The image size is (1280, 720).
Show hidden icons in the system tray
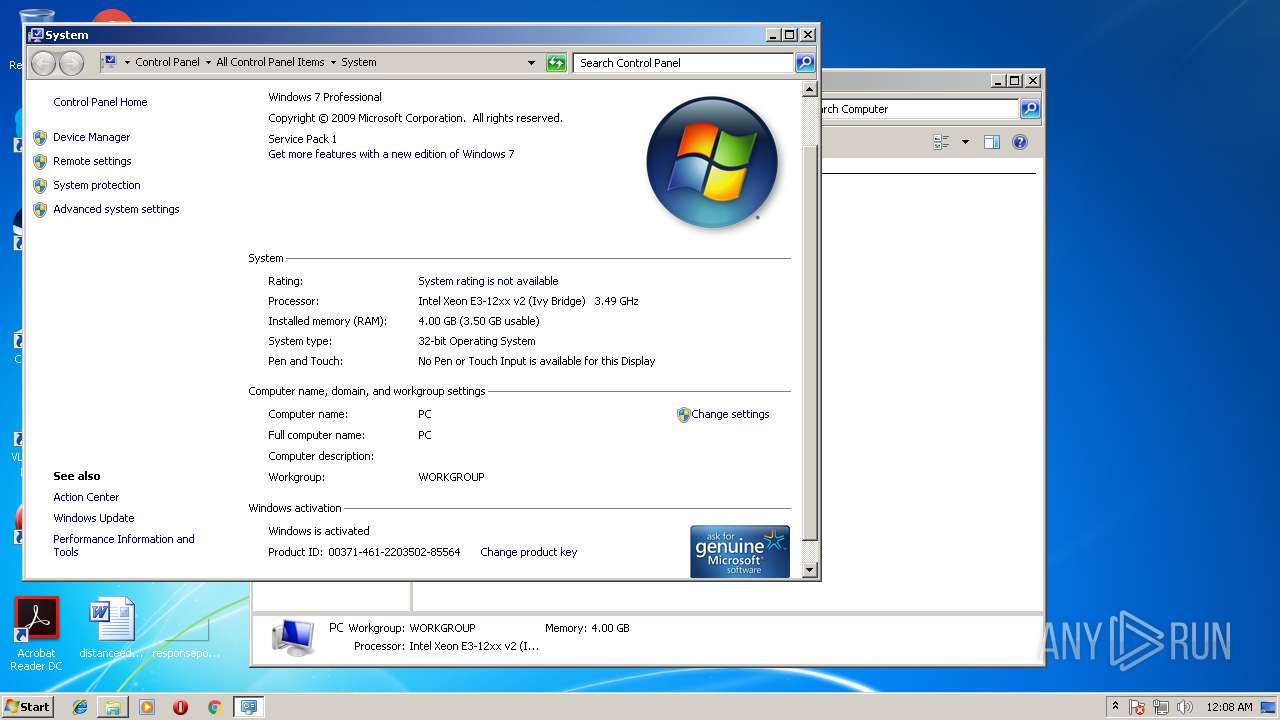pos(1115,706)
